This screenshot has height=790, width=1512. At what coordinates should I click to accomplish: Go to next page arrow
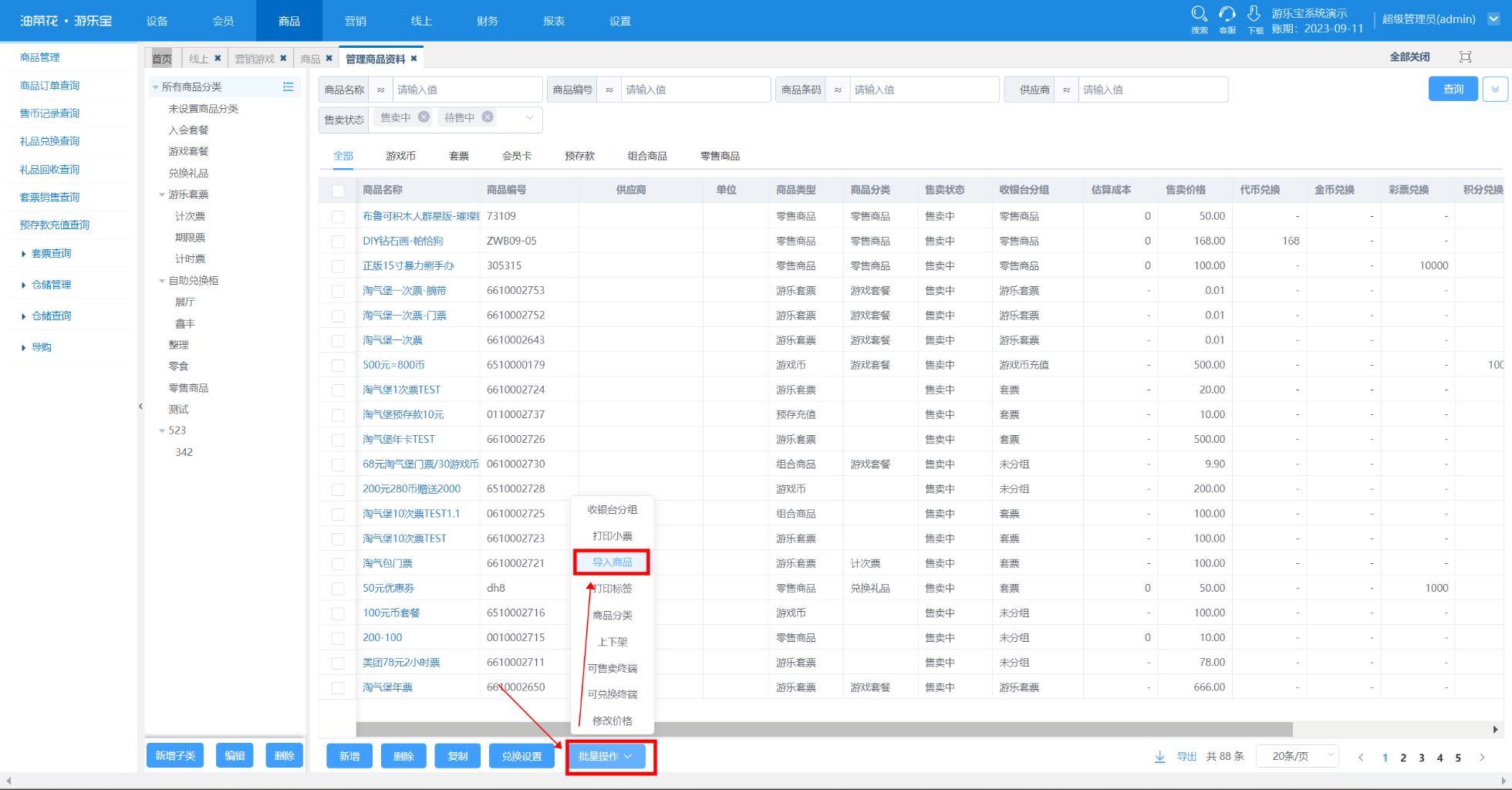tap(1482, 758)
